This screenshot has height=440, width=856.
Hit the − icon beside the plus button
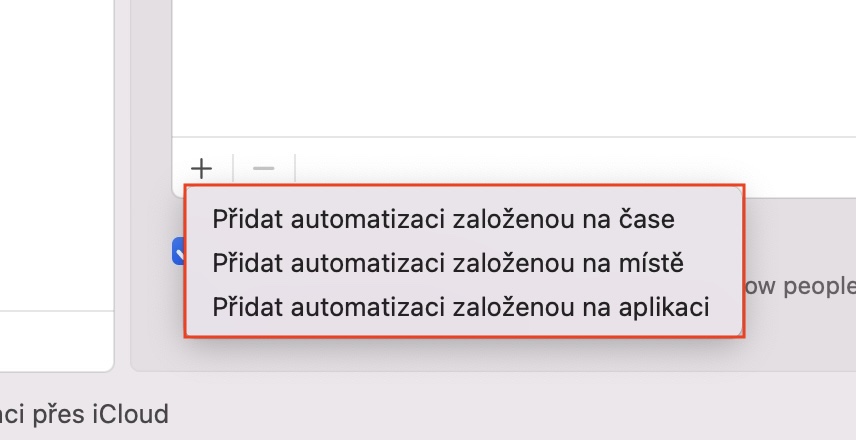pos(264,168)
